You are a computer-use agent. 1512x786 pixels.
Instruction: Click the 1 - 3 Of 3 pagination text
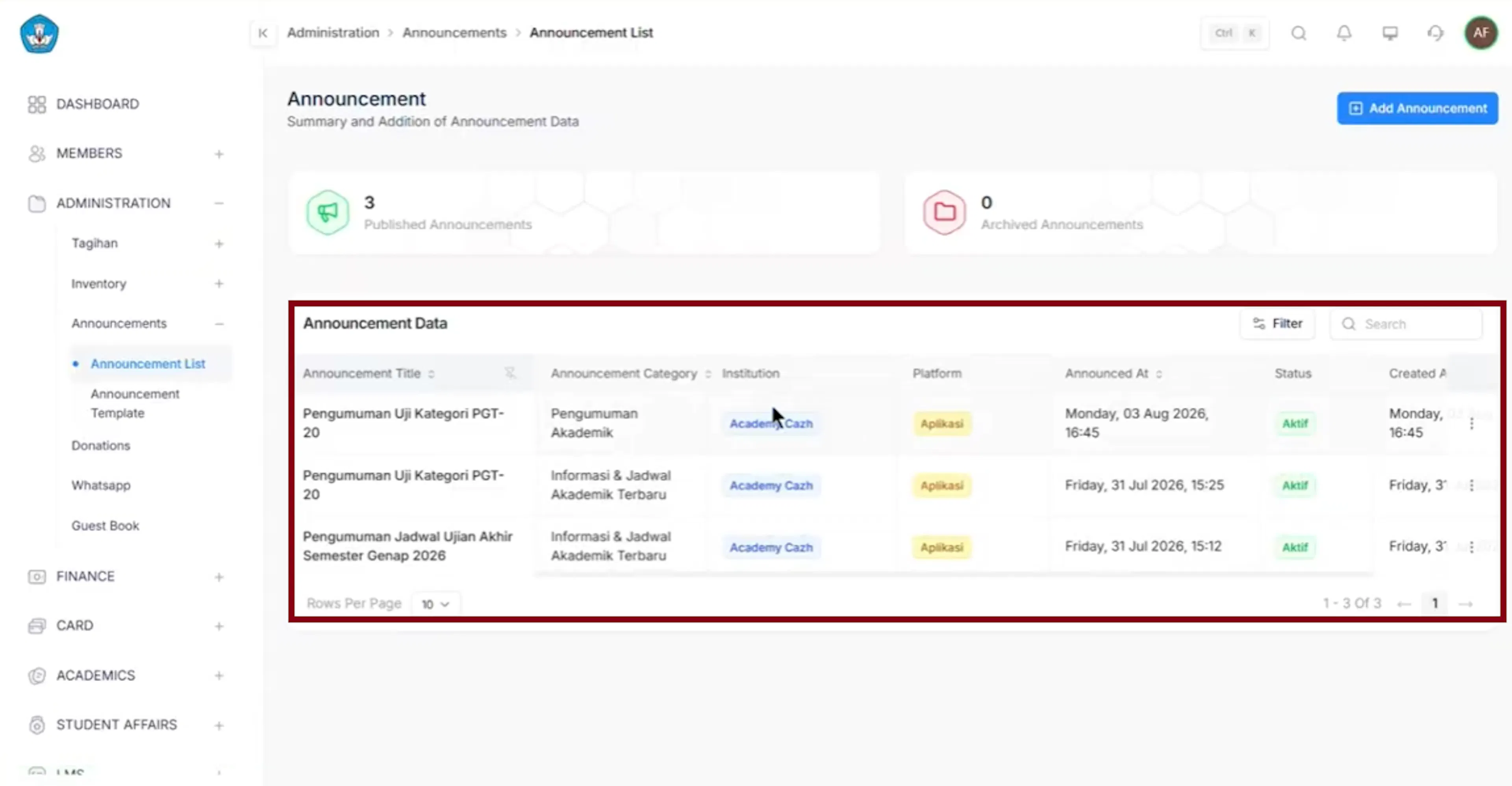(x=1352, y=603)
